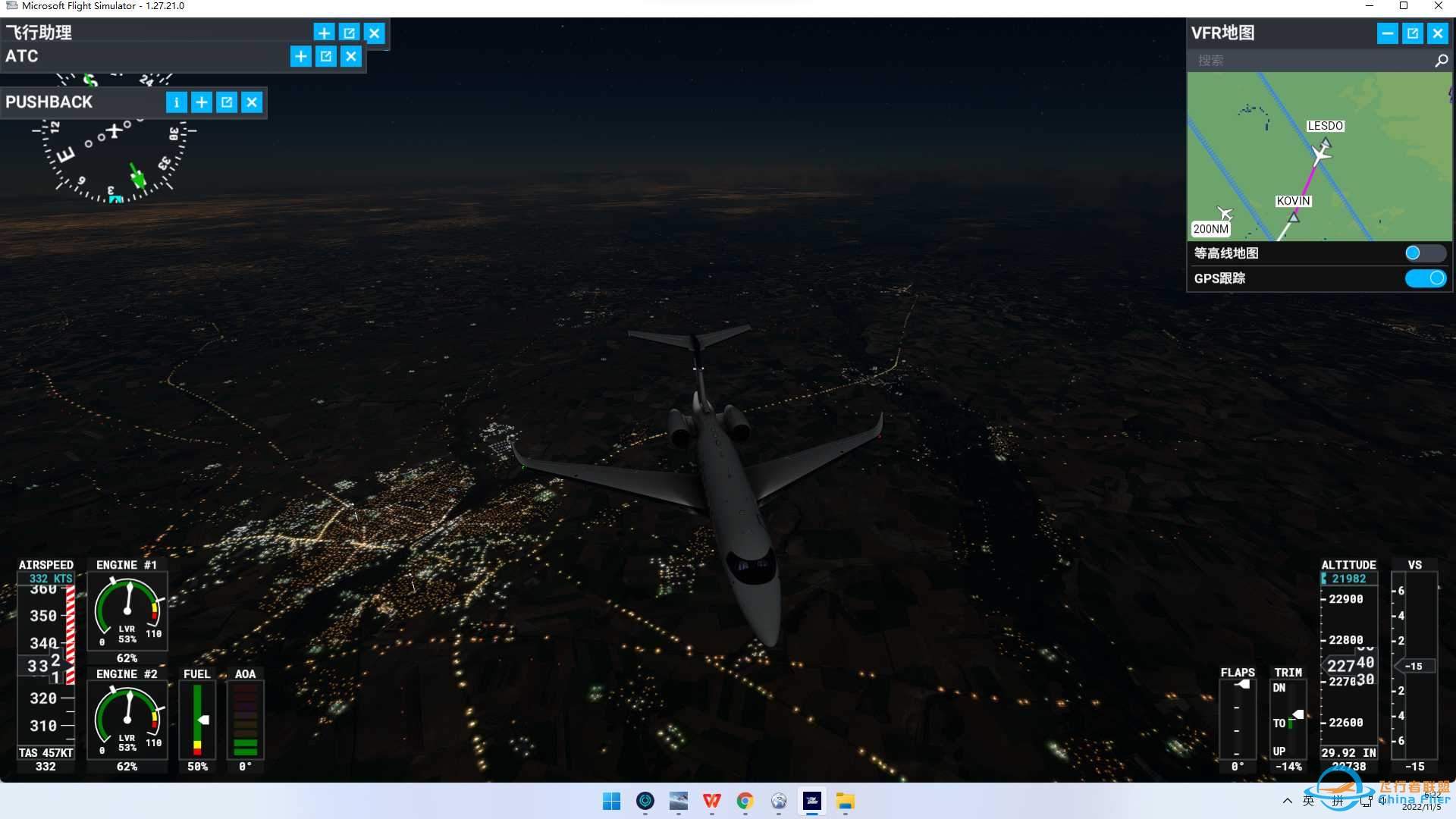Collapse the VFR地图 panel with minus icon

coord(1388,33)
